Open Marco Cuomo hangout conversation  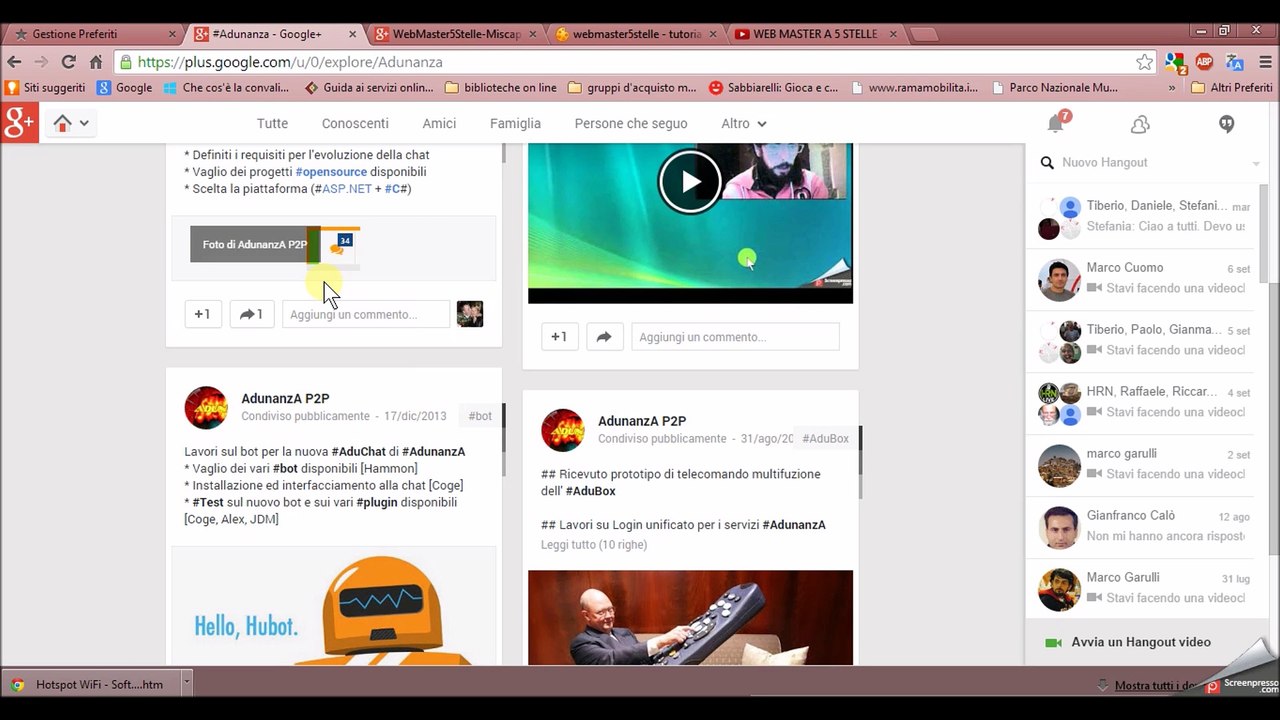(1143, 278)
